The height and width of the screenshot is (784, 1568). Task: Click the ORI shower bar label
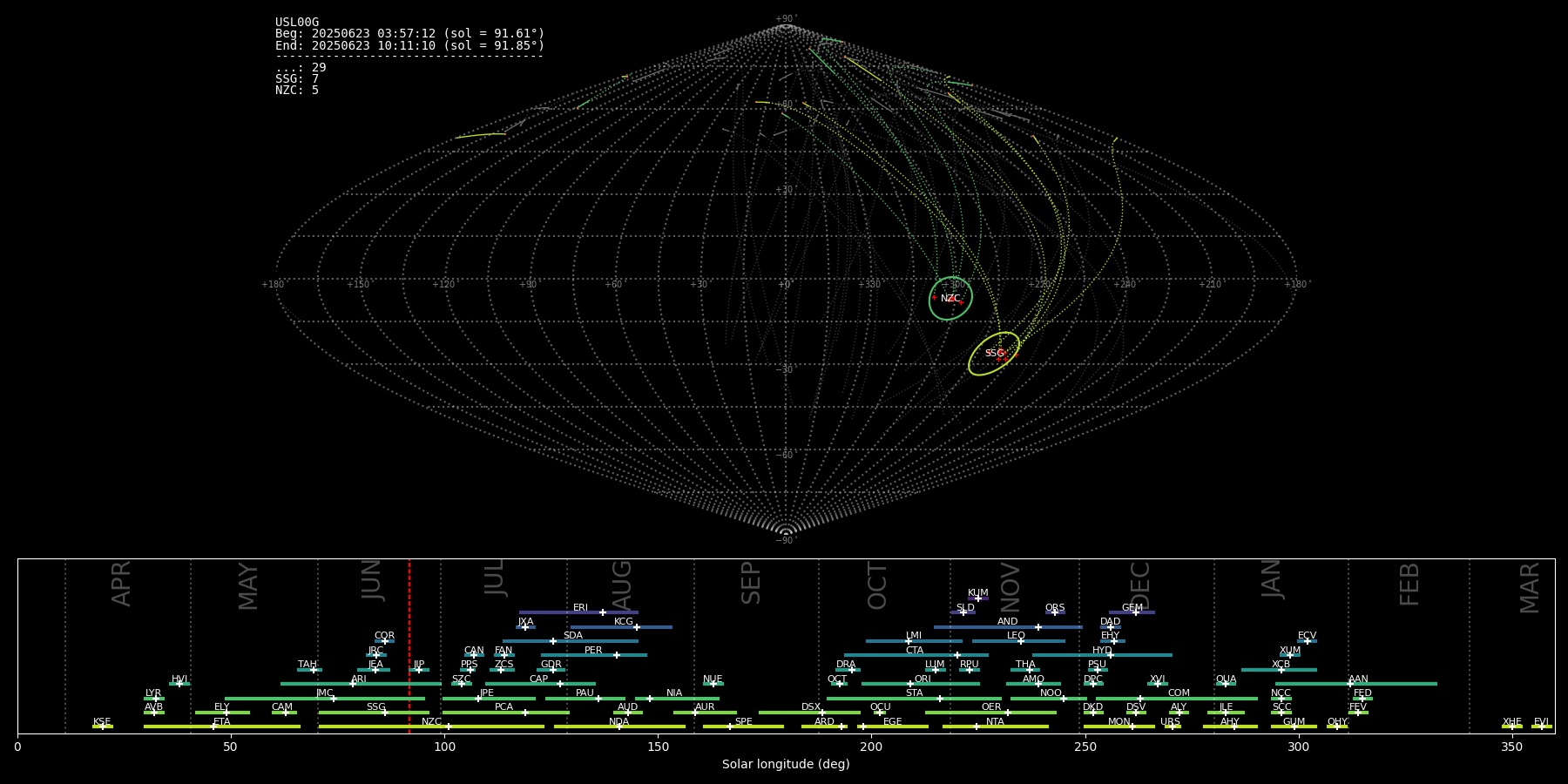923,679
